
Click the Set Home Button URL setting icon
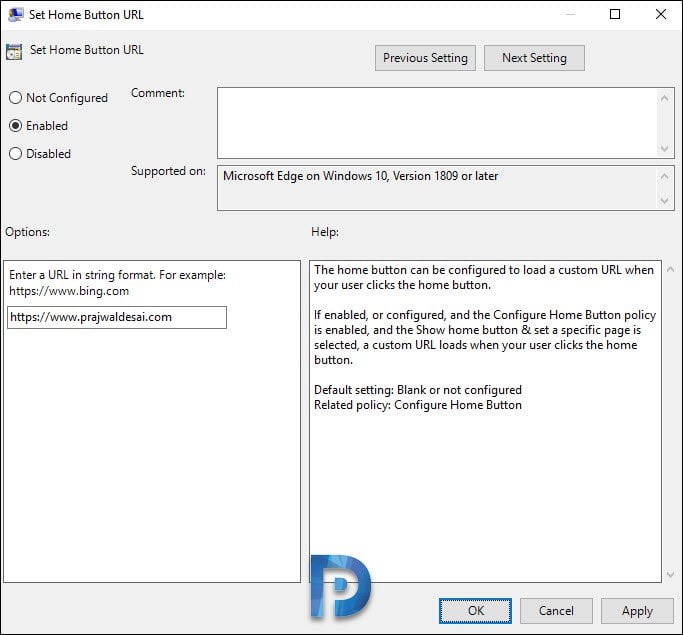(14, 52)
